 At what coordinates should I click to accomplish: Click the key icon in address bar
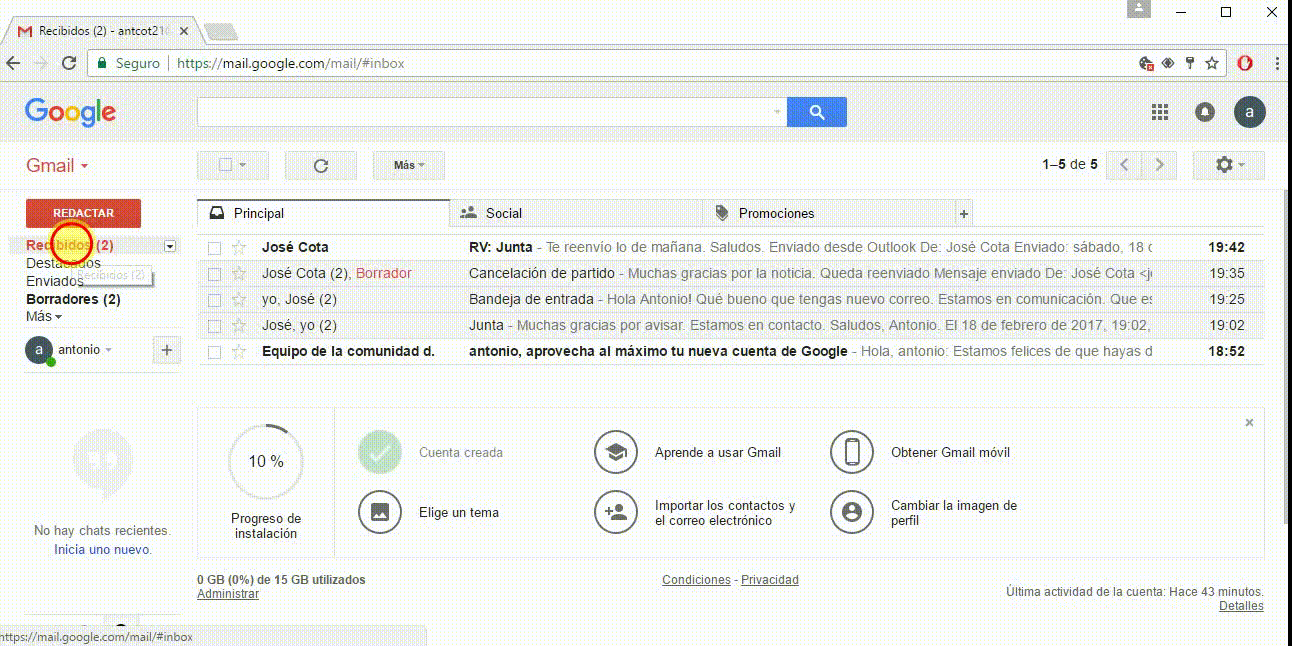point(1190,63)
